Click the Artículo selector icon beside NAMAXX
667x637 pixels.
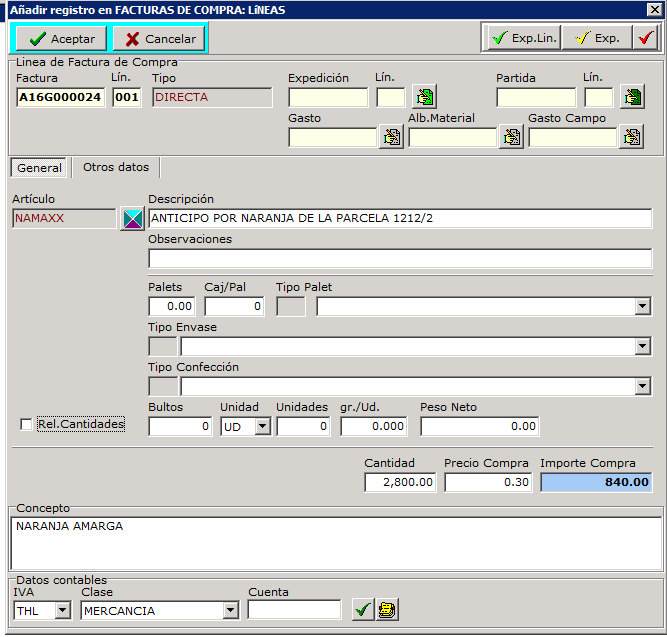click(132, 219)
